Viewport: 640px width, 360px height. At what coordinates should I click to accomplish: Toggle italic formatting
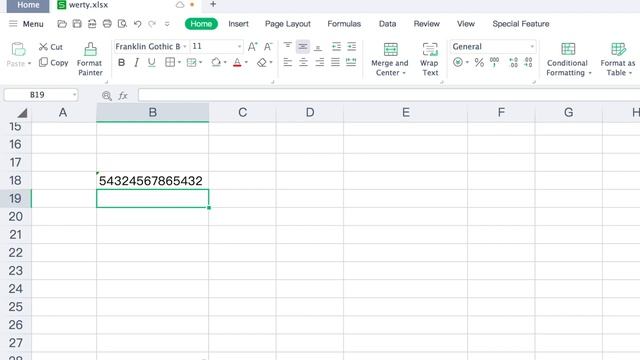136,62
